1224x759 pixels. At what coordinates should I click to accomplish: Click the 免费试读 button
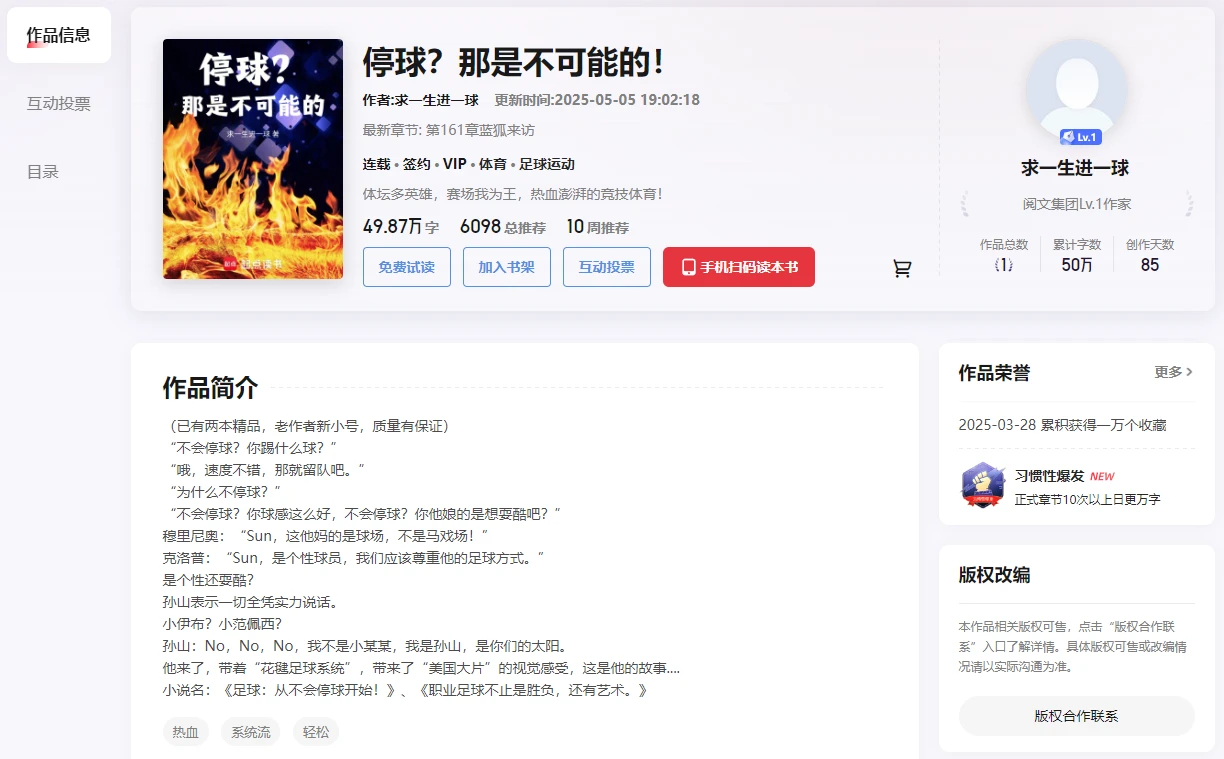click(x=406, y=267)
